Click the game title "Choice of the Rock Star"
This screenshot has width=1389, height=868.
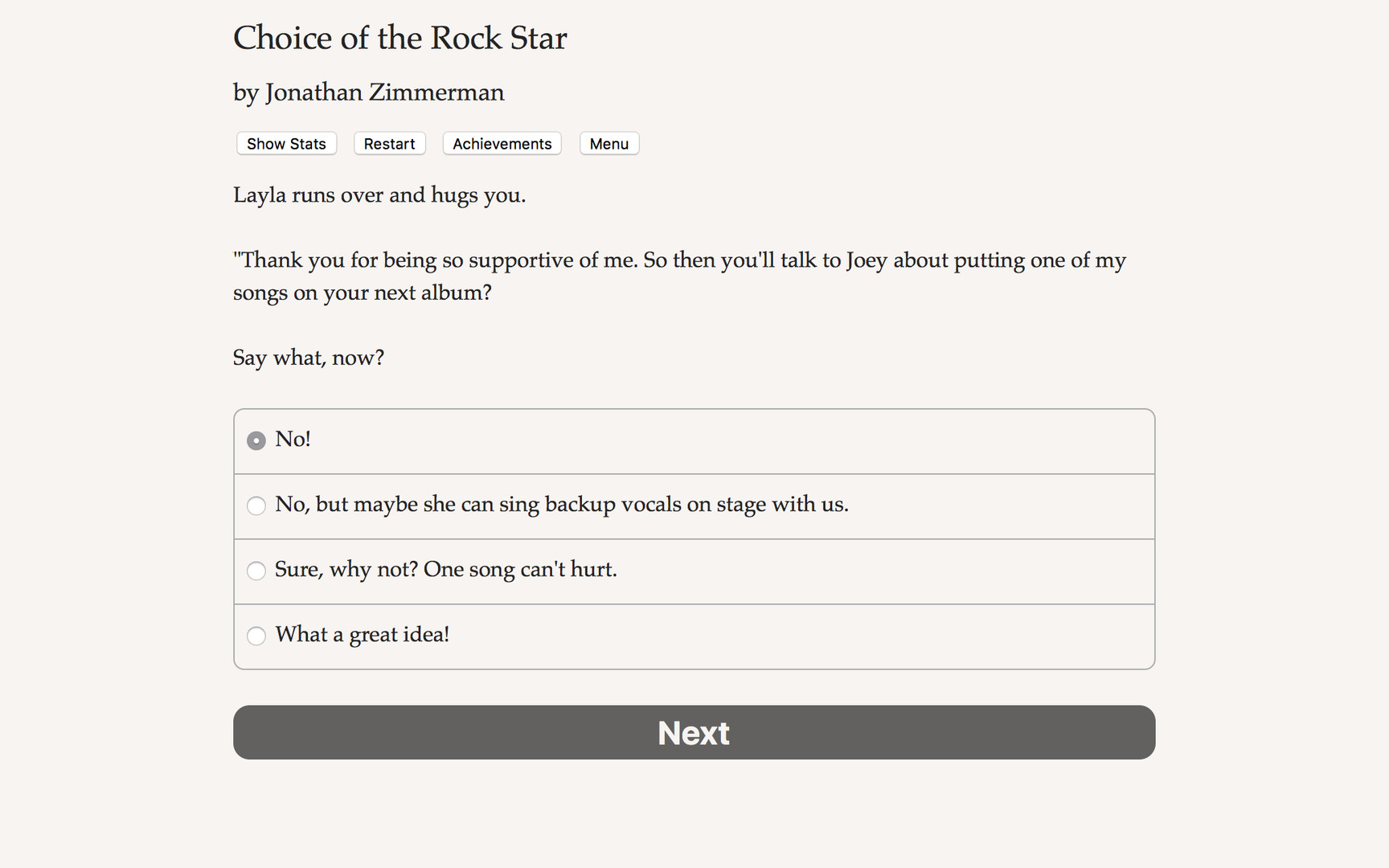399,38
